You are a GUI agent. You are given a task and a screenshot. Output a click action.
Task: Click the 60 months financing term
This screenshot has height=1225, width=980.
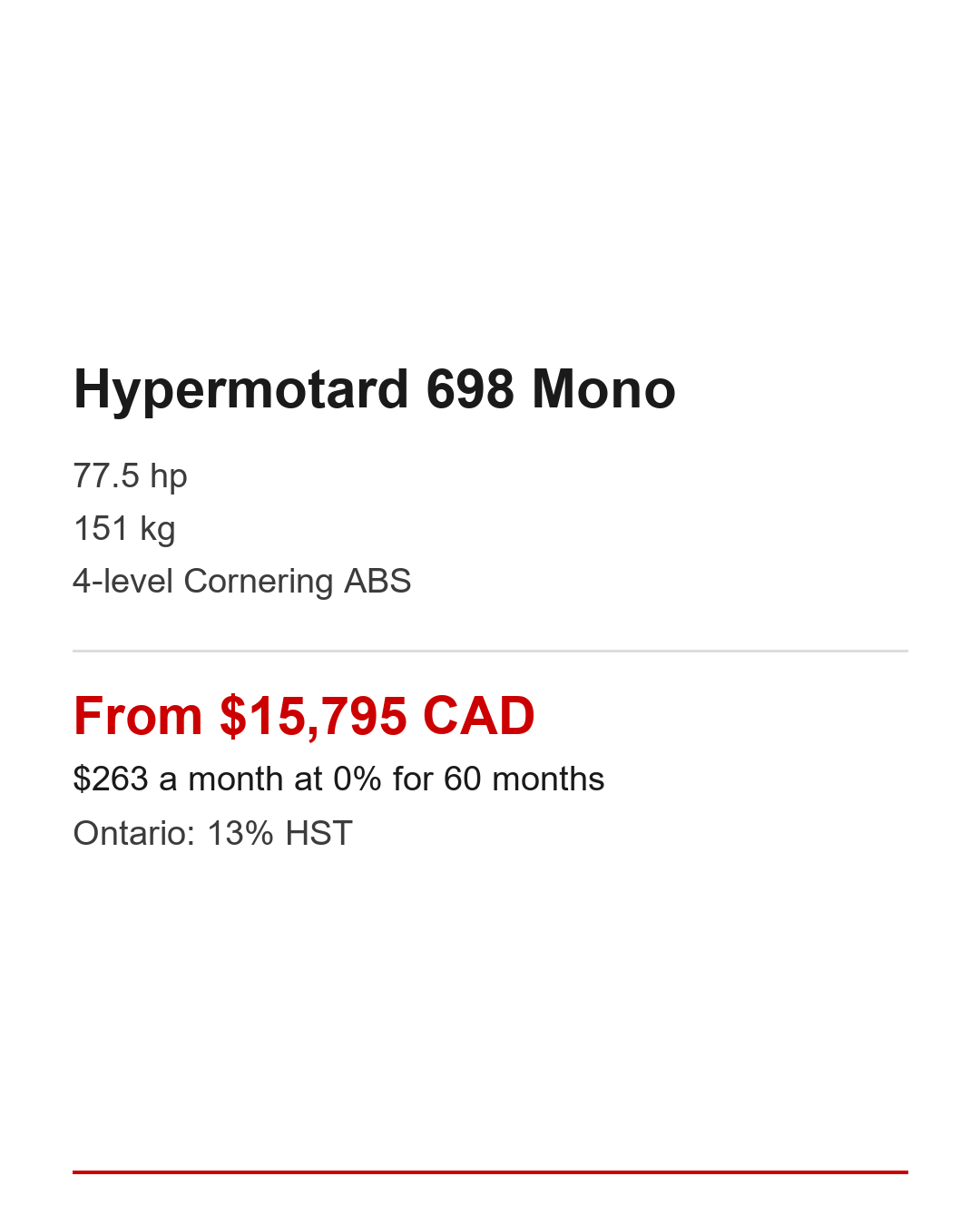click(524, 779)
